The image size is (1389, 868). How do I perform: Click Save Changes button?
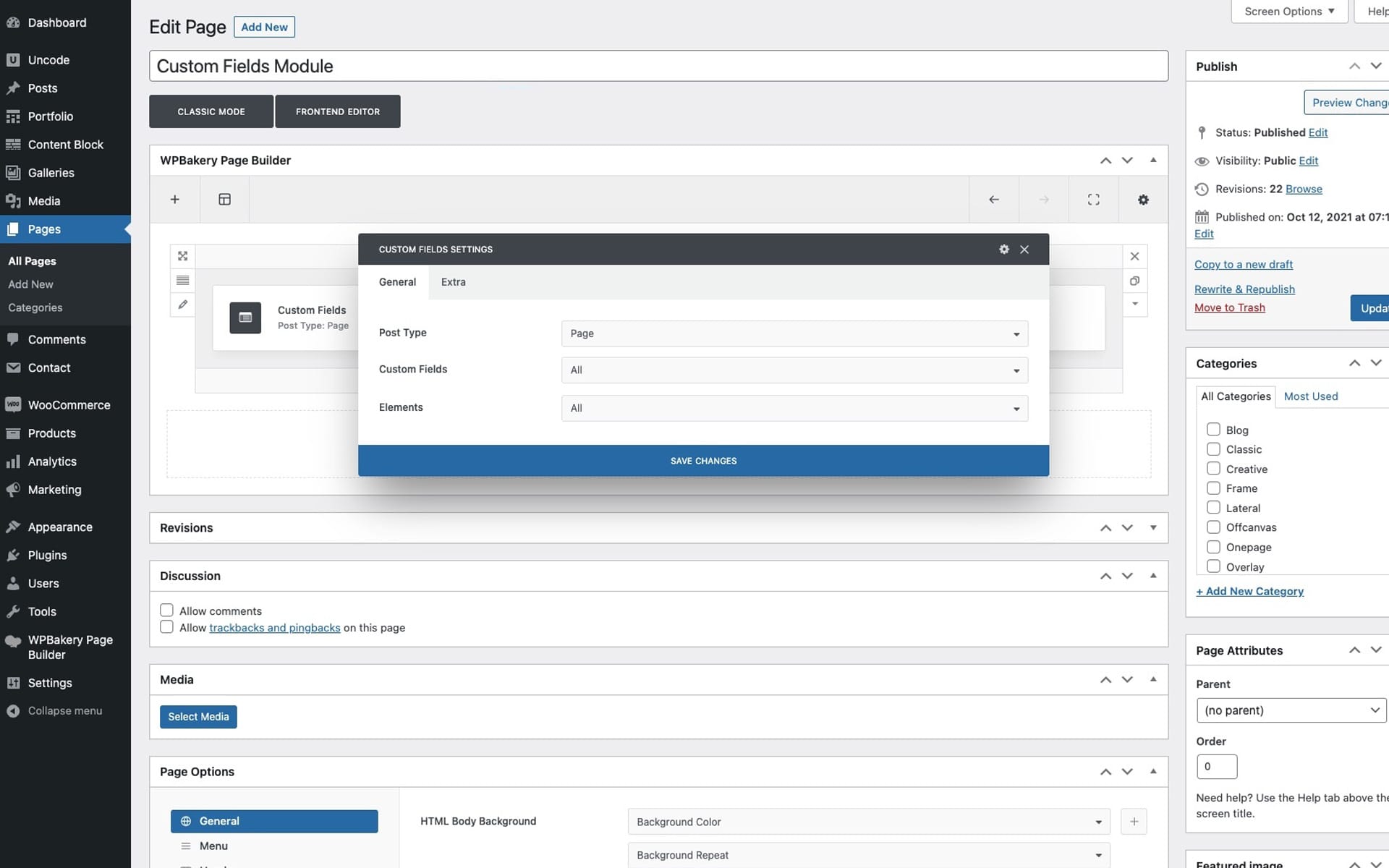(703, 461)
